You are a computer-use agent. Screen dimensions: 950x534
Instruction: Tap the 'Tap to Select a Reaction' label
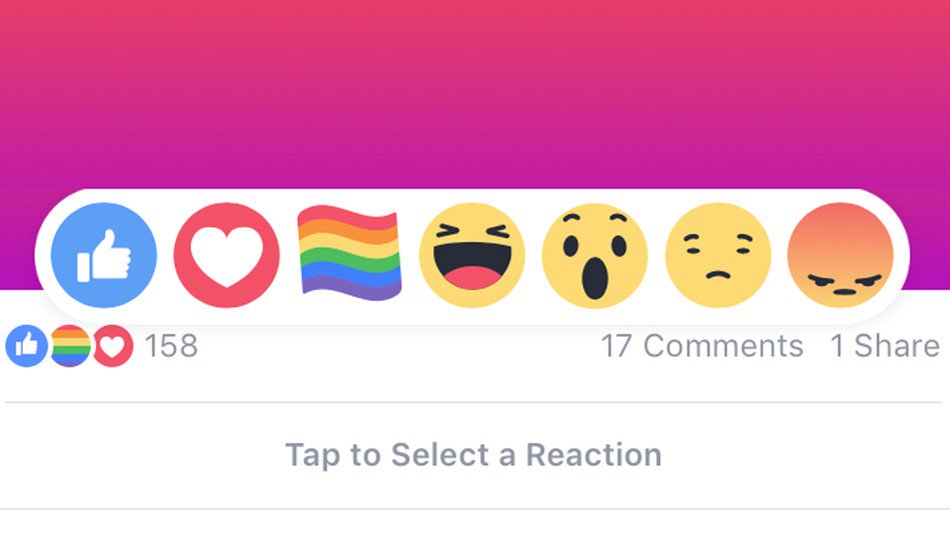coord(473,455)
